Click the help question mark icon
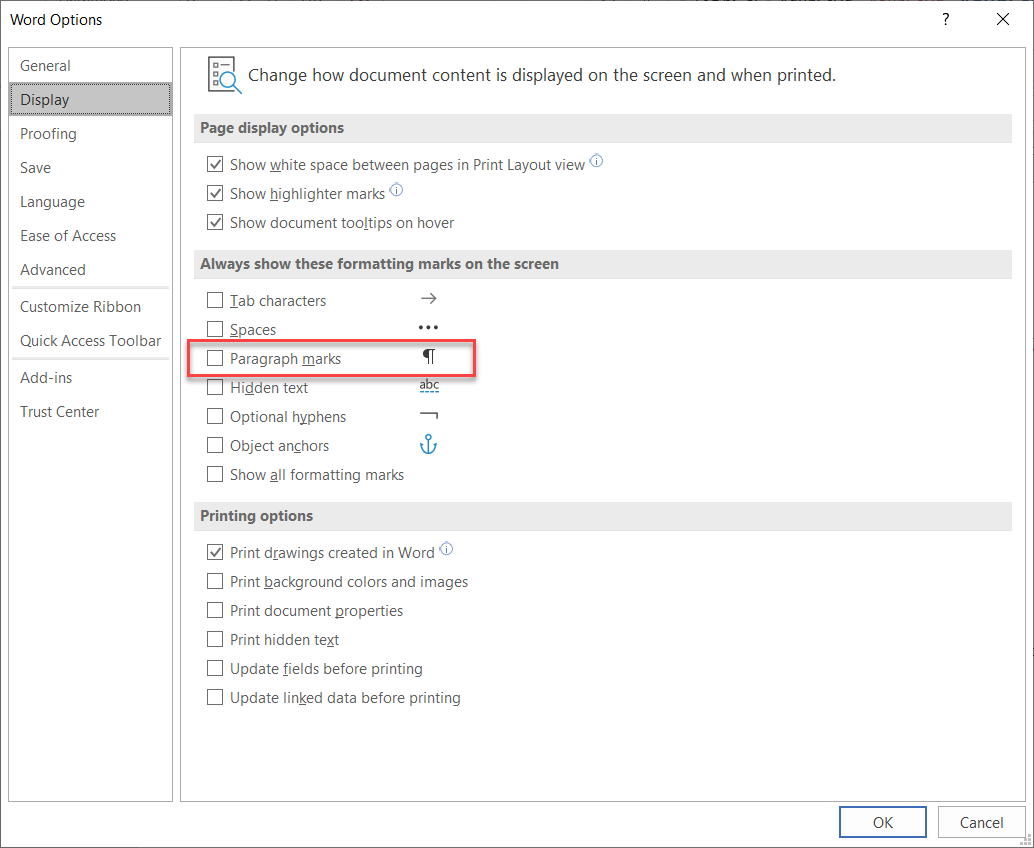1034x848 pixels. point(946,19)
